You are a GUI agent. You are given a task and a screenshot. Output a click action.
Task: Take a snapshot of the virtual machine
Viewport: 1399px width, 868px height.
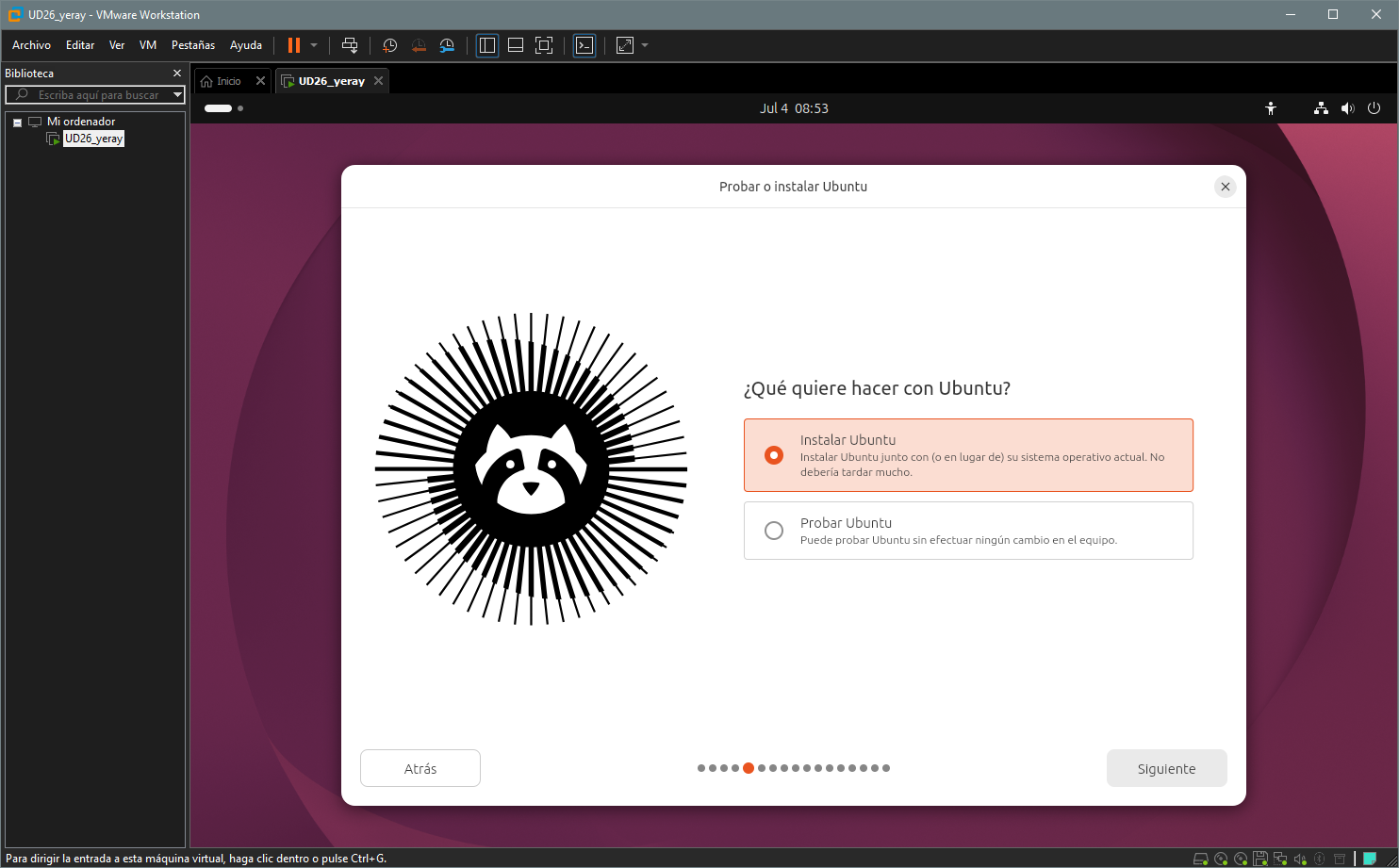[x=390, y=45]
